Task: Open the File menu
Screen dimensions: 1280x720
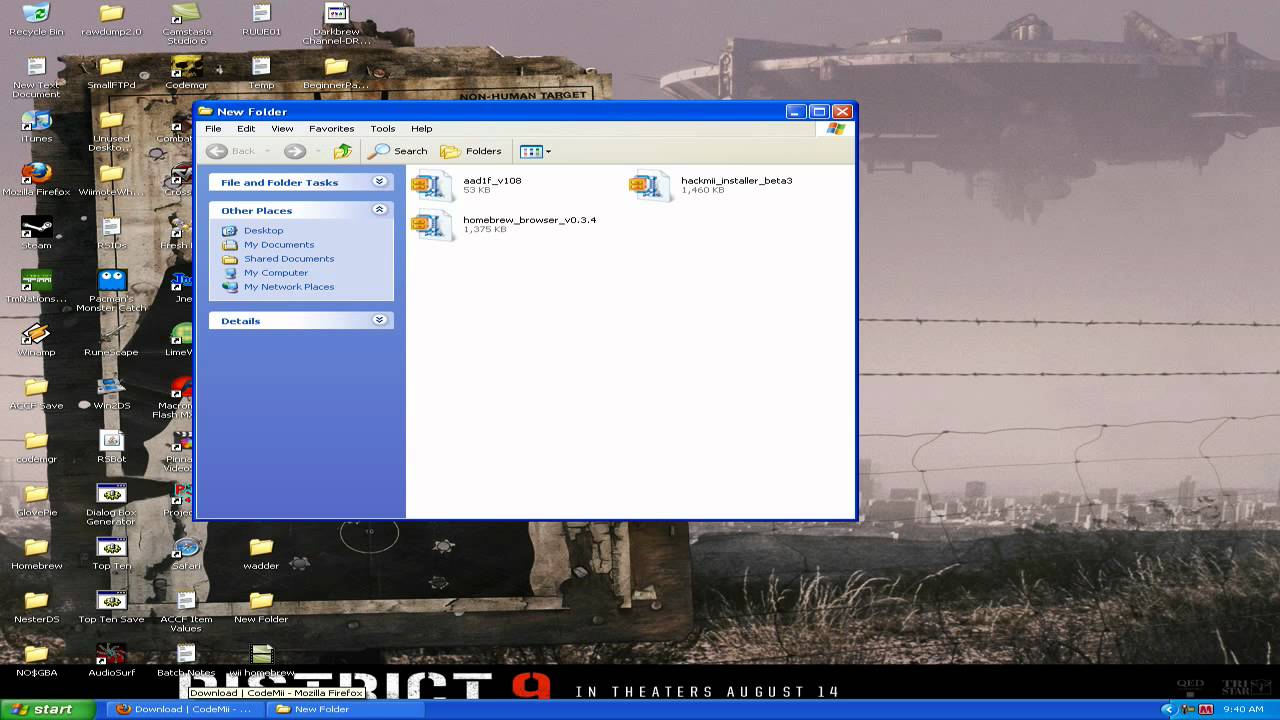Action: coord(213,128)
